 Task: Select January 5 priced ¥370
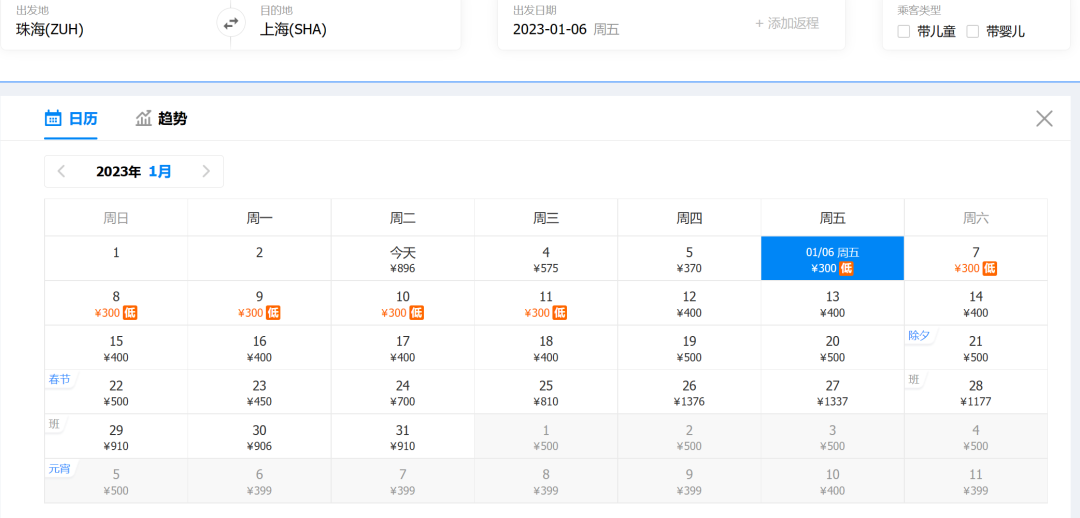click(689, 258)
